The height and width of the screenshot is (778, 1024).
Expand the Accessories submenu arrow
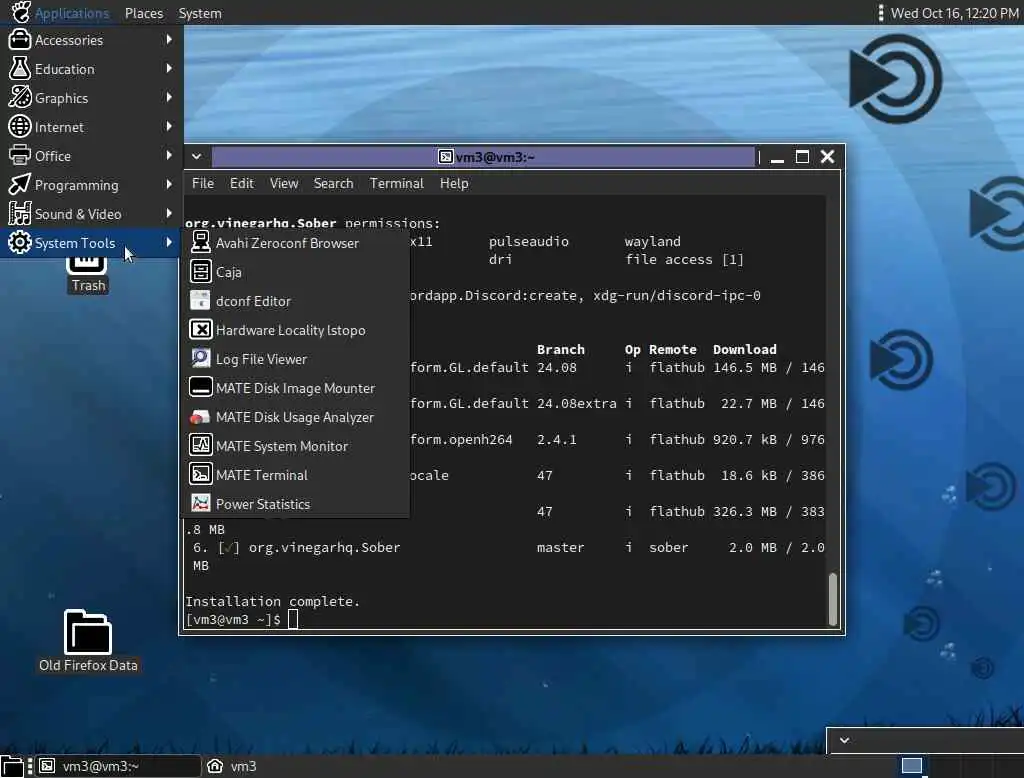click(169, 40)
